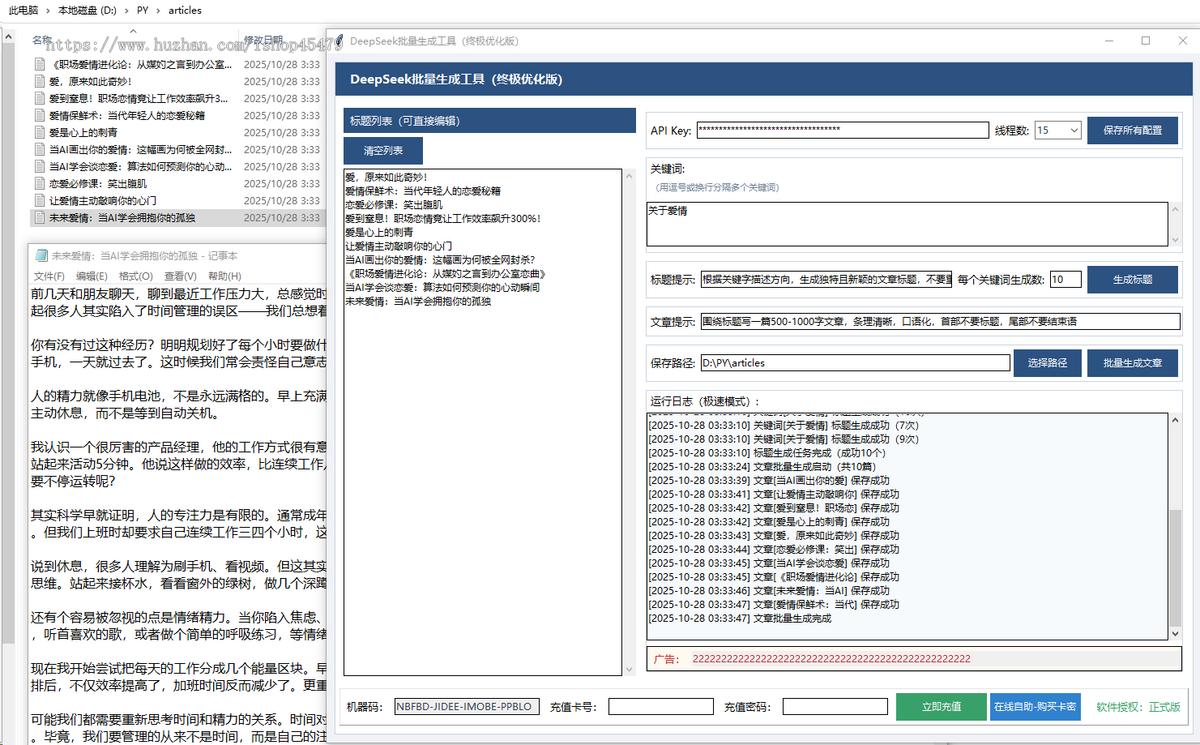Click title 未来爱情：当AI学会拥抱你的孤独 in 标题列表
This screenshot has height=745, width=1200.
click(419, 301)
